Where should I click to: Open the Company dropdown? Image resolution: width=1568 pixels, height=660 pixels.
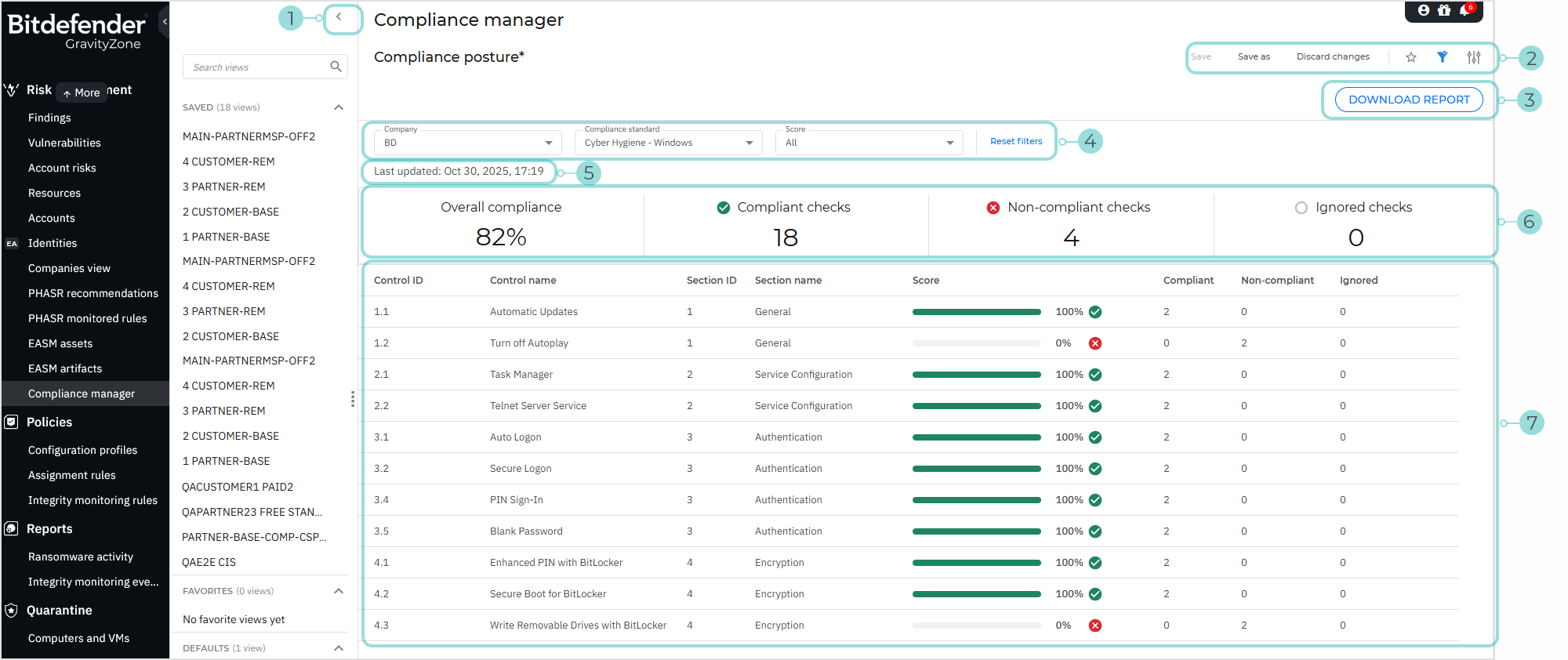(x=468, y=143)
